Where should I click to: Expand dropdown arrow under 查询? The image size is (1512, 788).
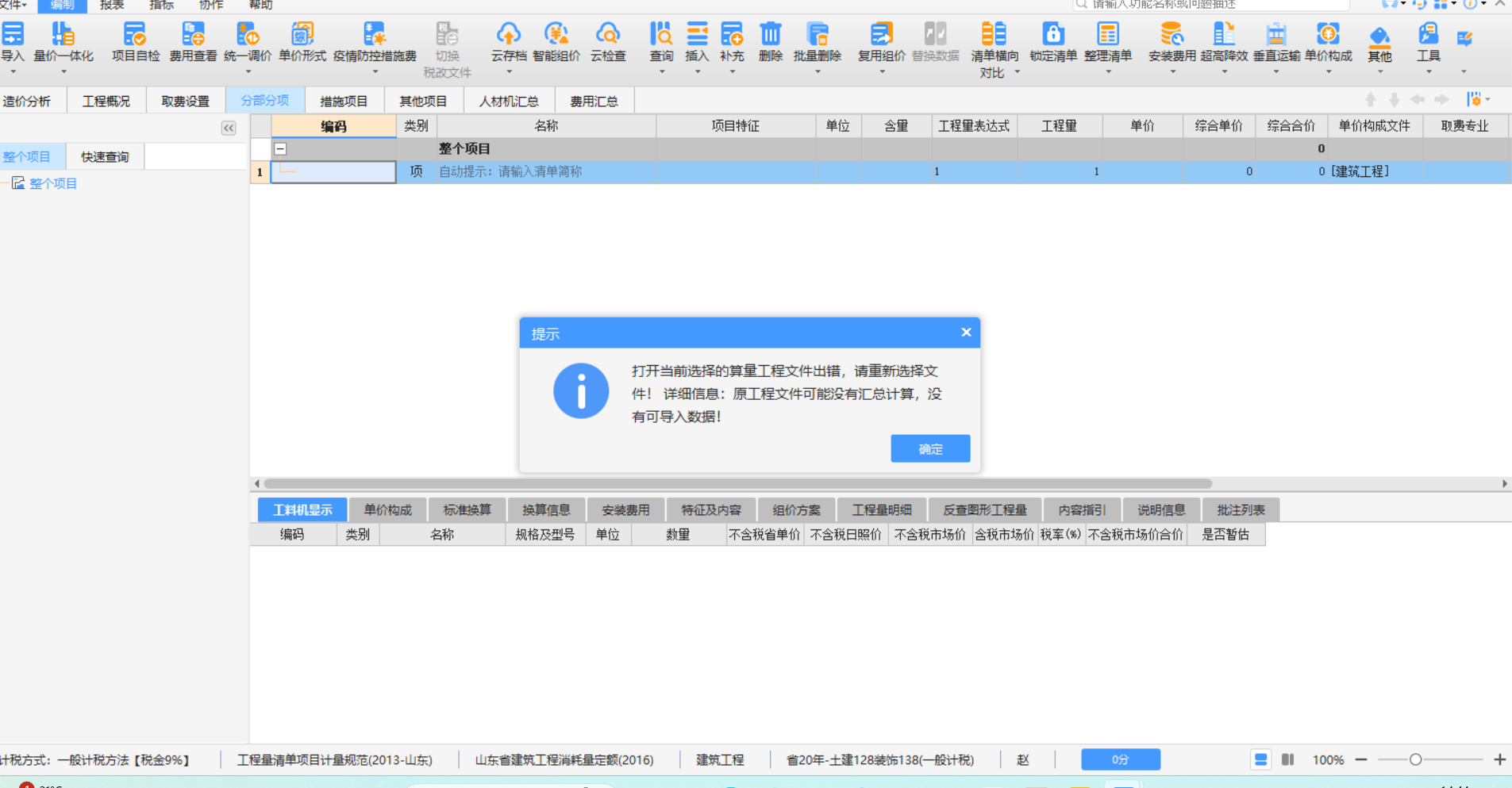coord(661,72)
